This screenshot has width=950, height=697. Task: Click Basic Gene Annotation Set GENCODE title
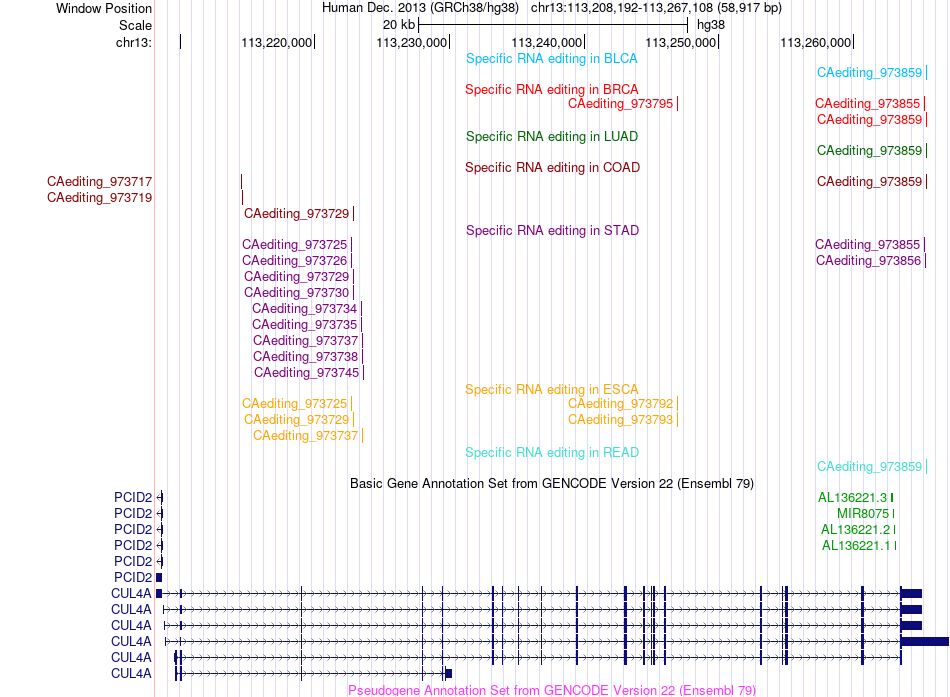coord(552,484)
